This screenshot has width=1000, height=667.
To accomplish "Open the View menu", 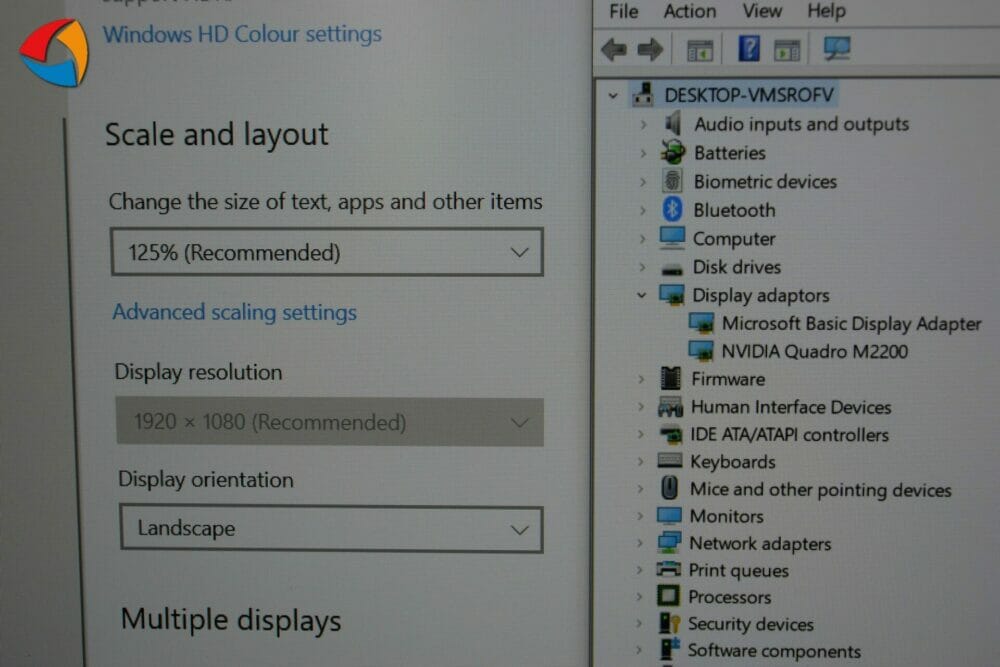I will click(761, 11).
